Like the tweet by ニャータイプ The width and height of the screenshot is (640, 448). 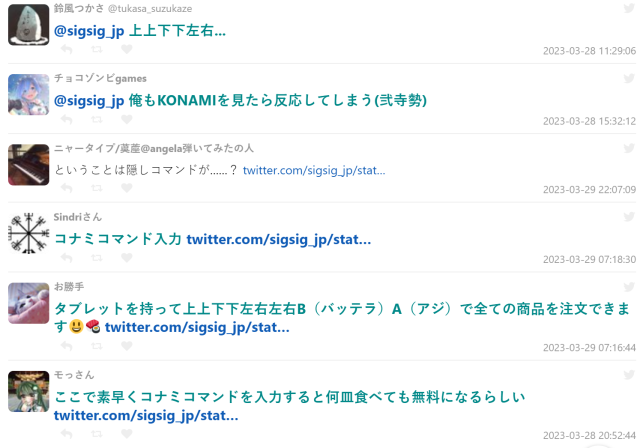pos(125,189)
